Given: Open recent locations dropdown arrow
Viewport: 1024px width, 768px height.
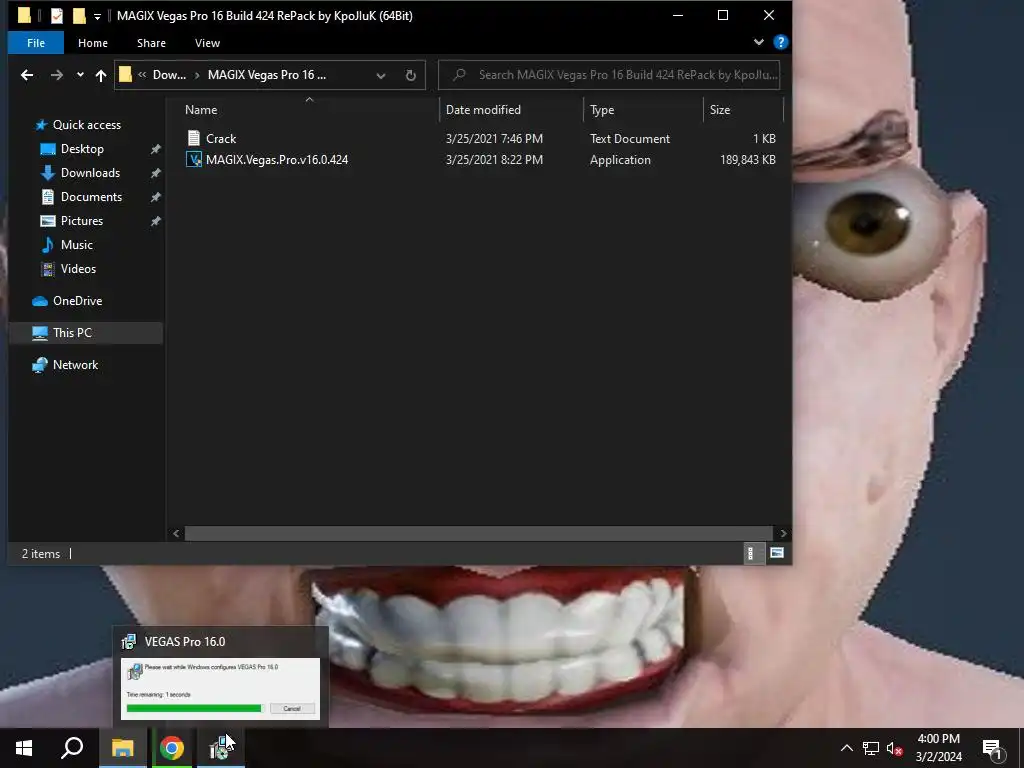Looking at the screenshot, I should click(x=80, y=75).
